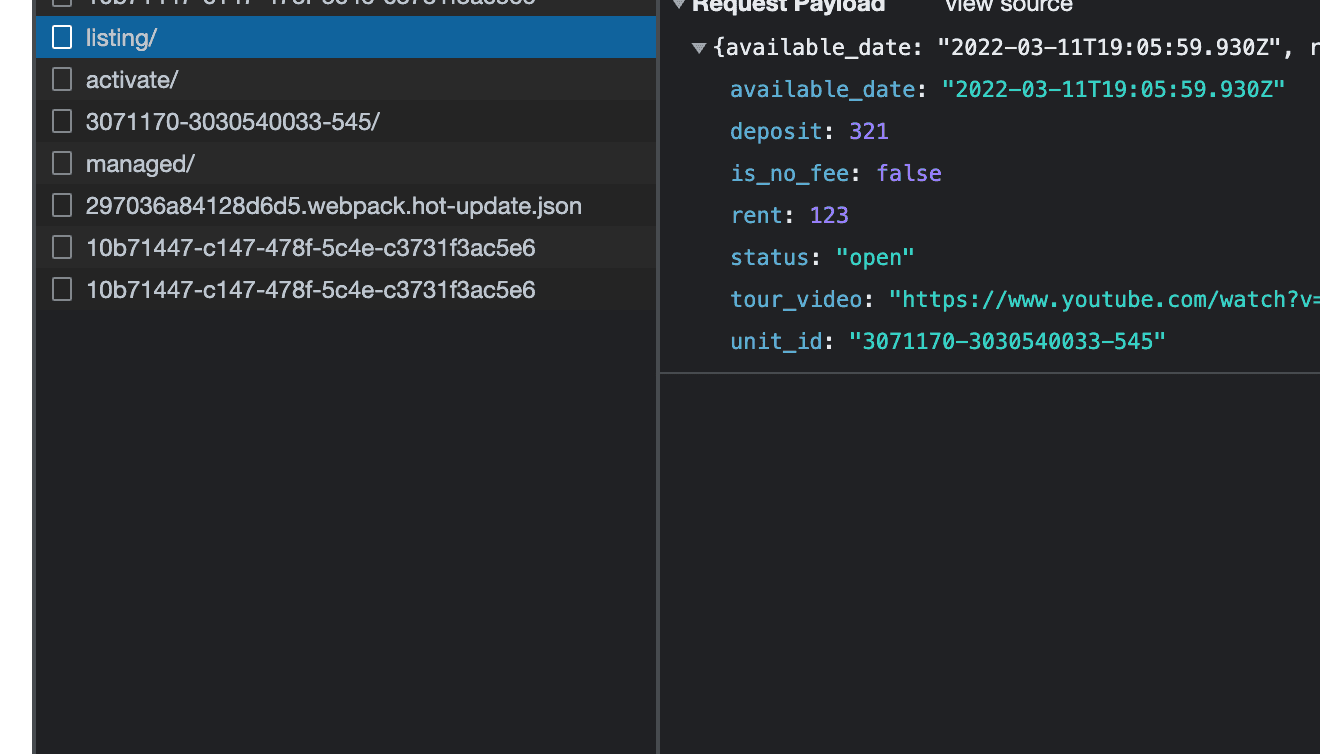The width and height of the screenshot is (1320, 754).
Task: Tick the checkbox beside the listing/ request
Action: pos(62,38)
